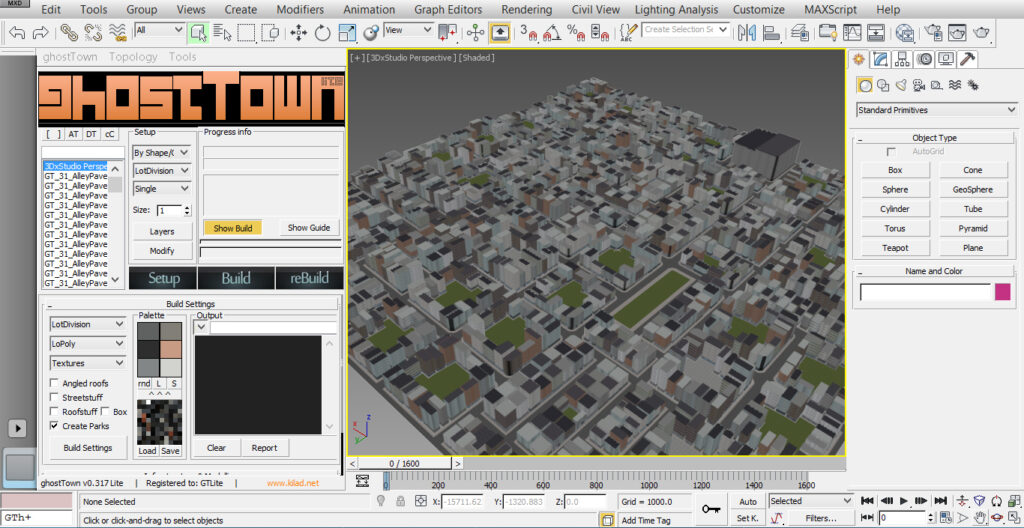Open the LoPoly detail dropdown
This screenshot has height=528, width=1024.
(x=88, y=343)
